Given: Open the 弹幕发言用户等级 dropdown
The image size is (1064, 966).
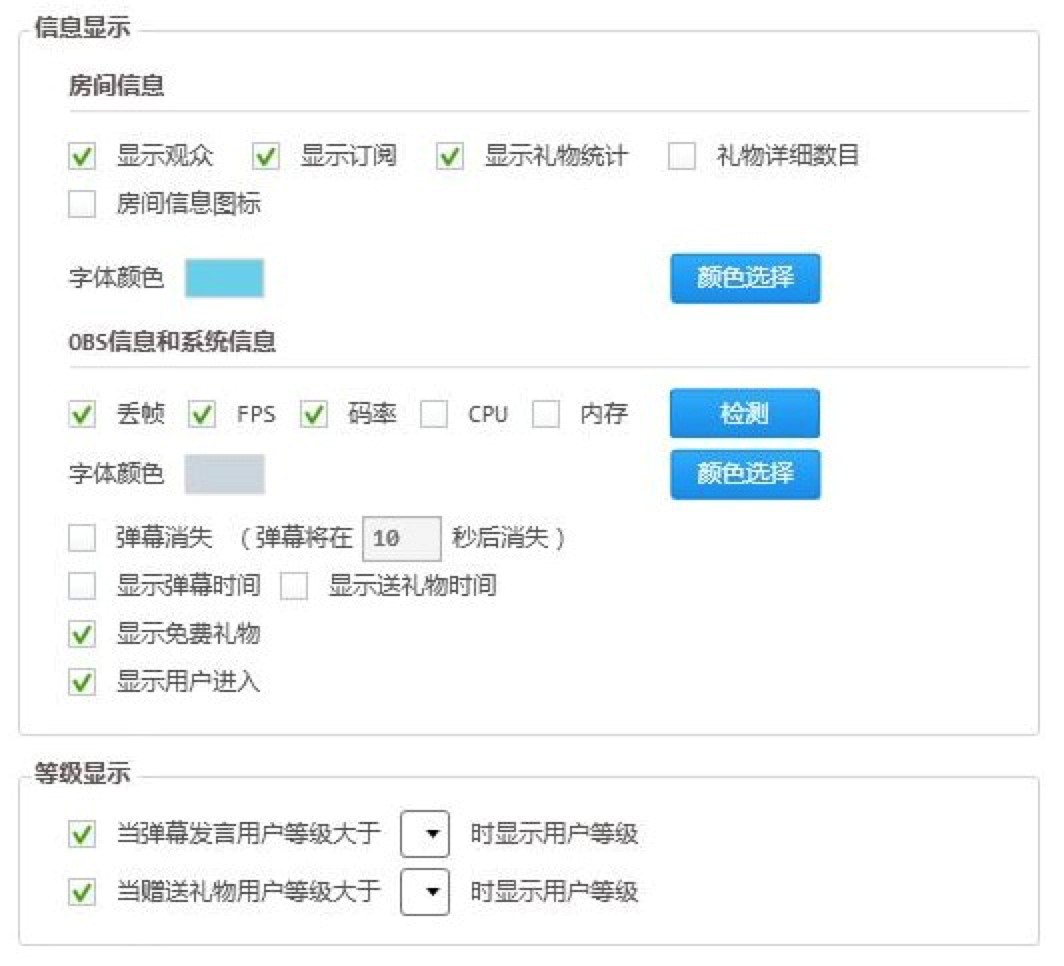Looking at the screenshot, I should click(x=425, y=834).
